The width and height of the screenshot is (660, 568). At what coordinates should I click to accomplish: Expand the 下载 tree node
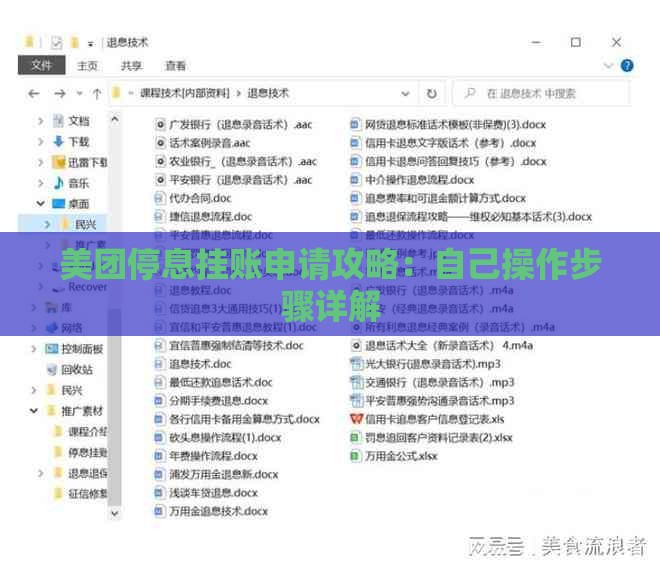(x=40, y=141)
